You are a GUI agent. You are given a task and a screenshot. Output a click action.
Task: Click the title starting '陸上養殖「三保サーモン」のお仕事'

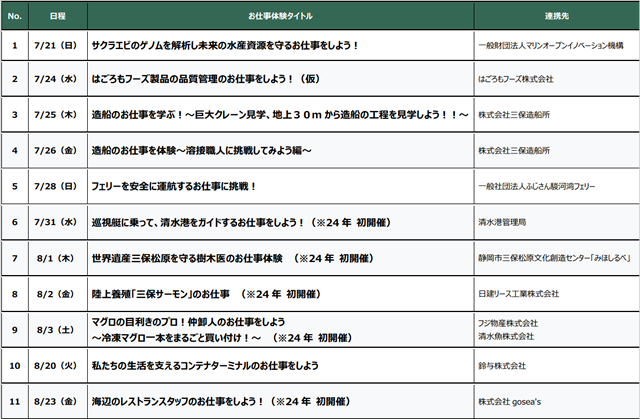206,294
